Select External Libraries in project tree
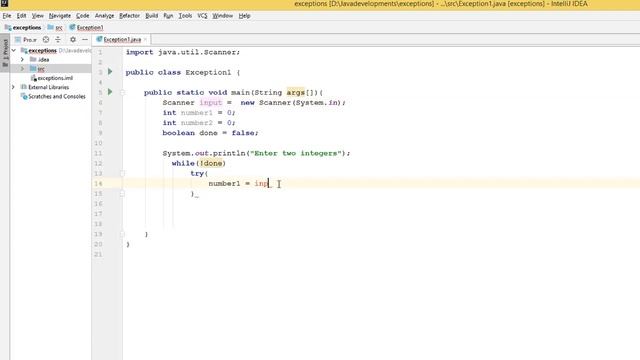The height and width of the screenshot is (360, 640). pos(45,87)
